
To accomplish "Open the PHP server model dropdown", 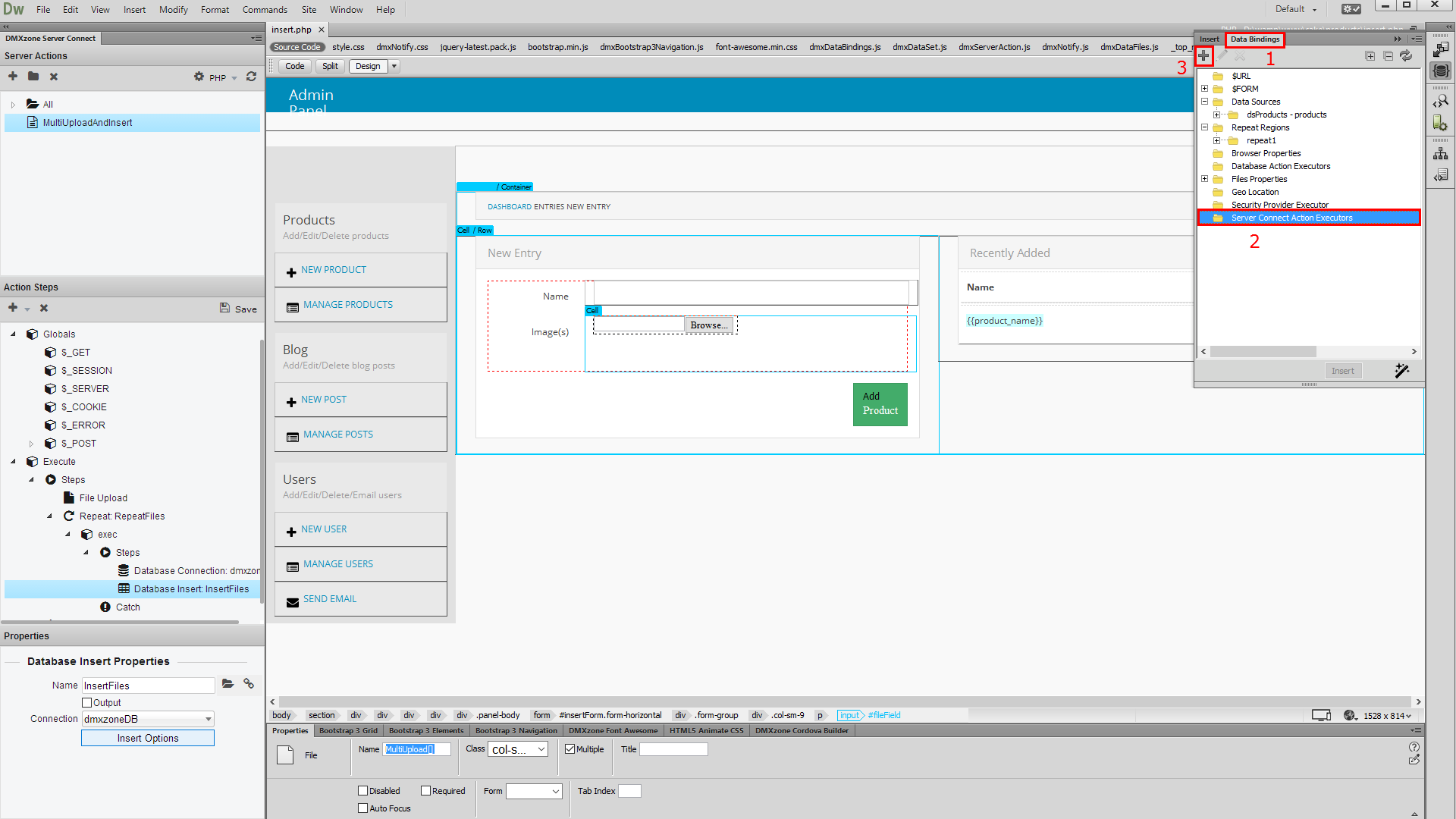I will click(x=224, y=77).
